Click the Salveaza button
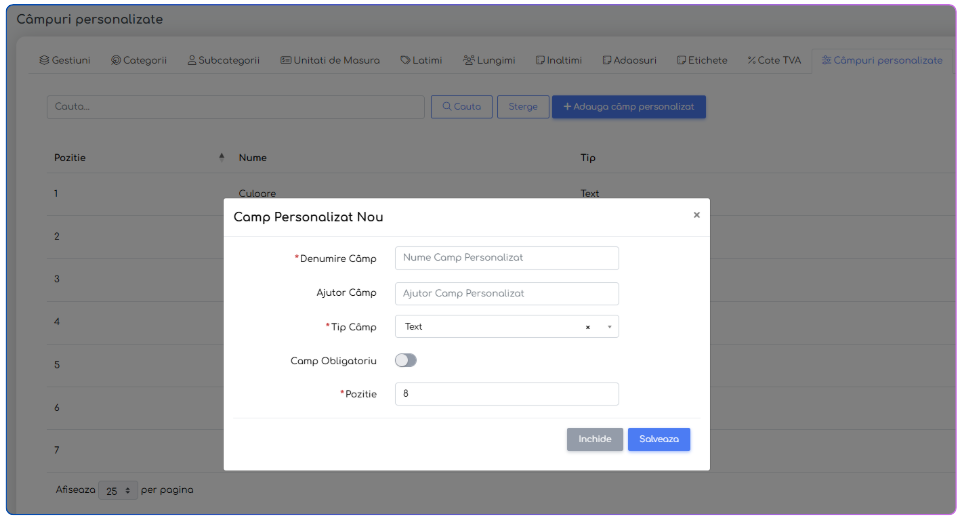961x521 pixels. [659, 439]
